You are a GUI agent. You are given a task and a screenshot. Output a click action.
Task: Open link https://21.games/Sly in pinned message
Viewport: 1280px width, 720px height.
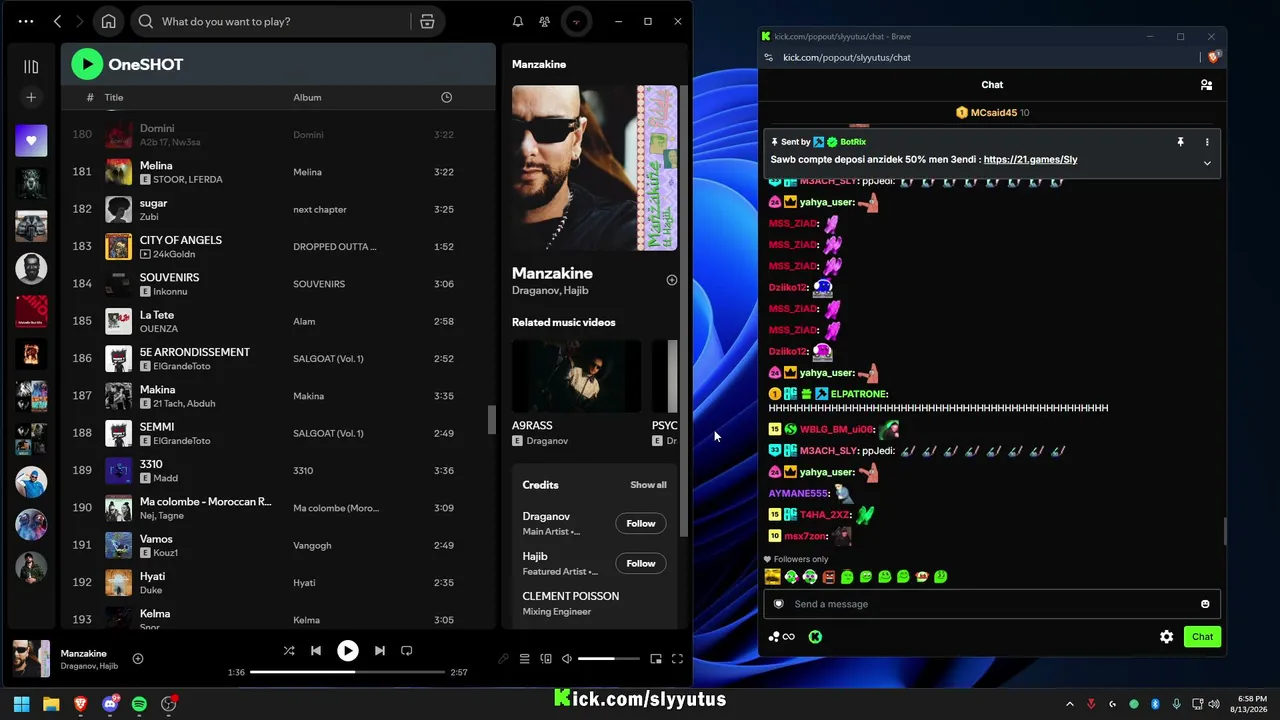1030,160
